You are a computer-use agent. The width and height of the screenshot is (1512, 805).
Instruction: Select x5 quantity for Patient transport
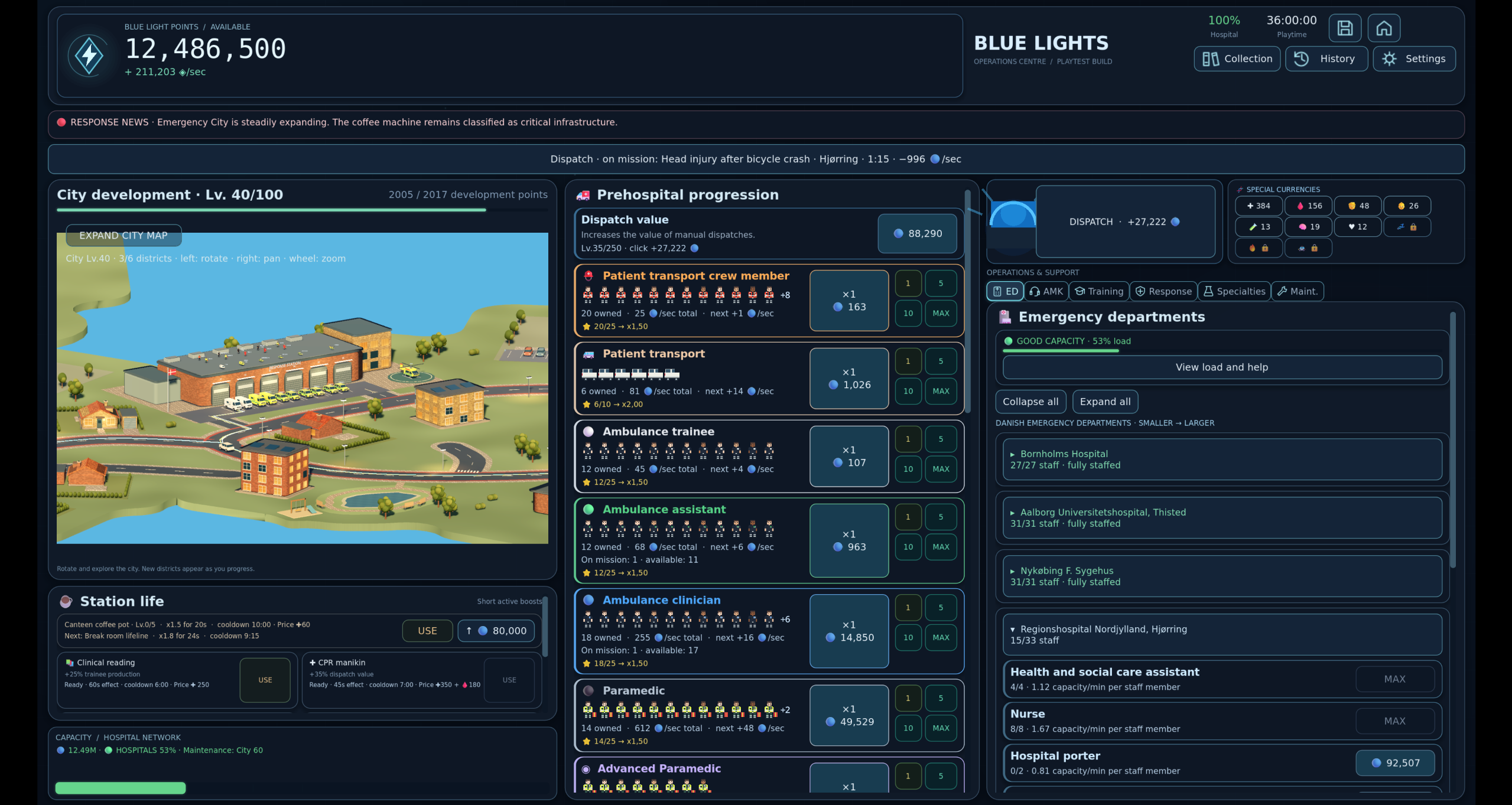tap(941, 361)
